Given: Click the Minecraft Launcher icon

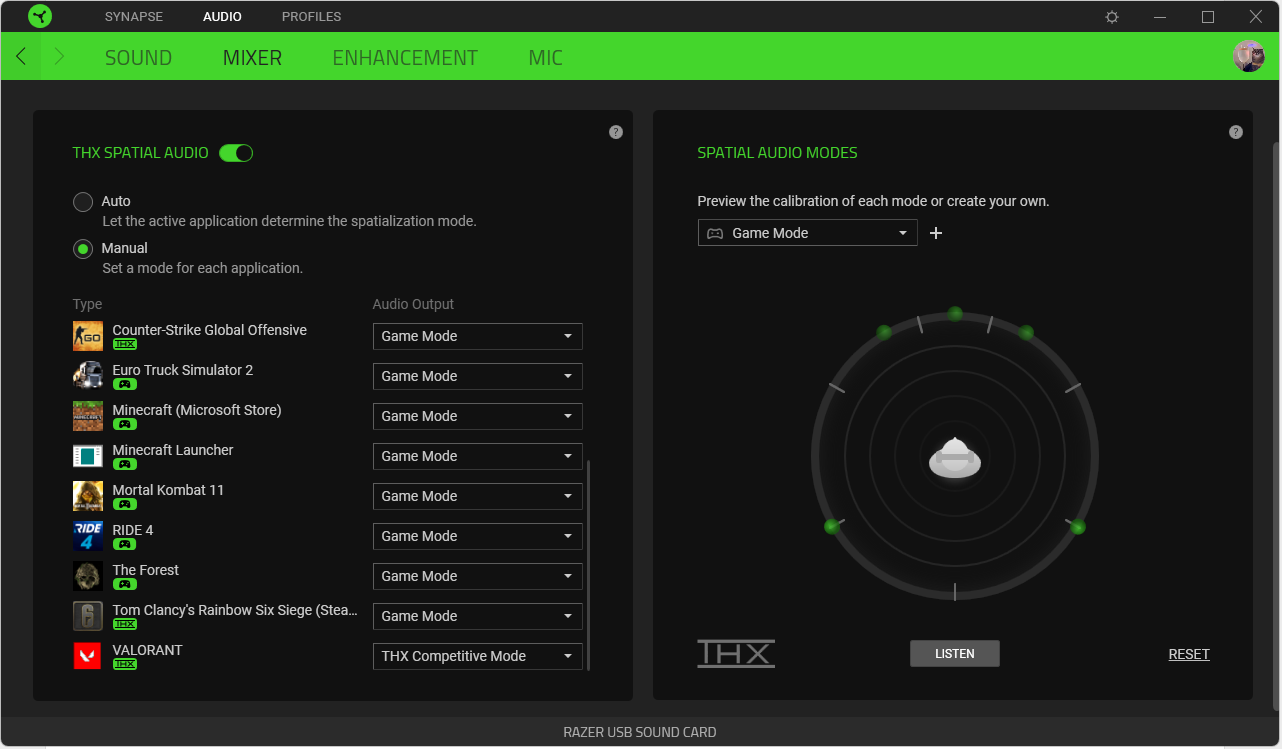Looking at the screenshot, I should click(x=88, y=456).
